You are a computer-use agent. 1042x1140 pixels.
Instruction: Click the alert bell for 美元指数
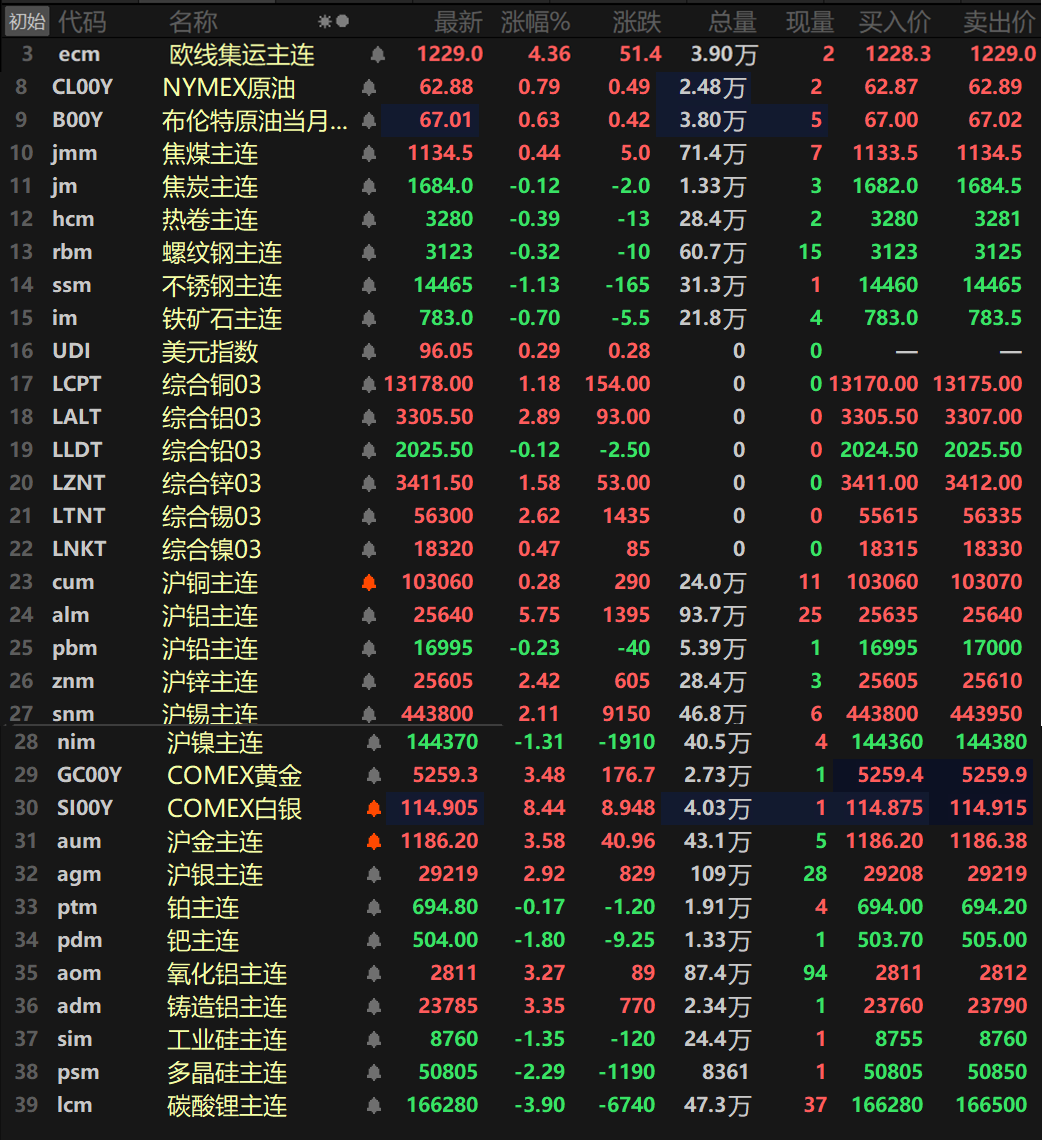(369, 351)
